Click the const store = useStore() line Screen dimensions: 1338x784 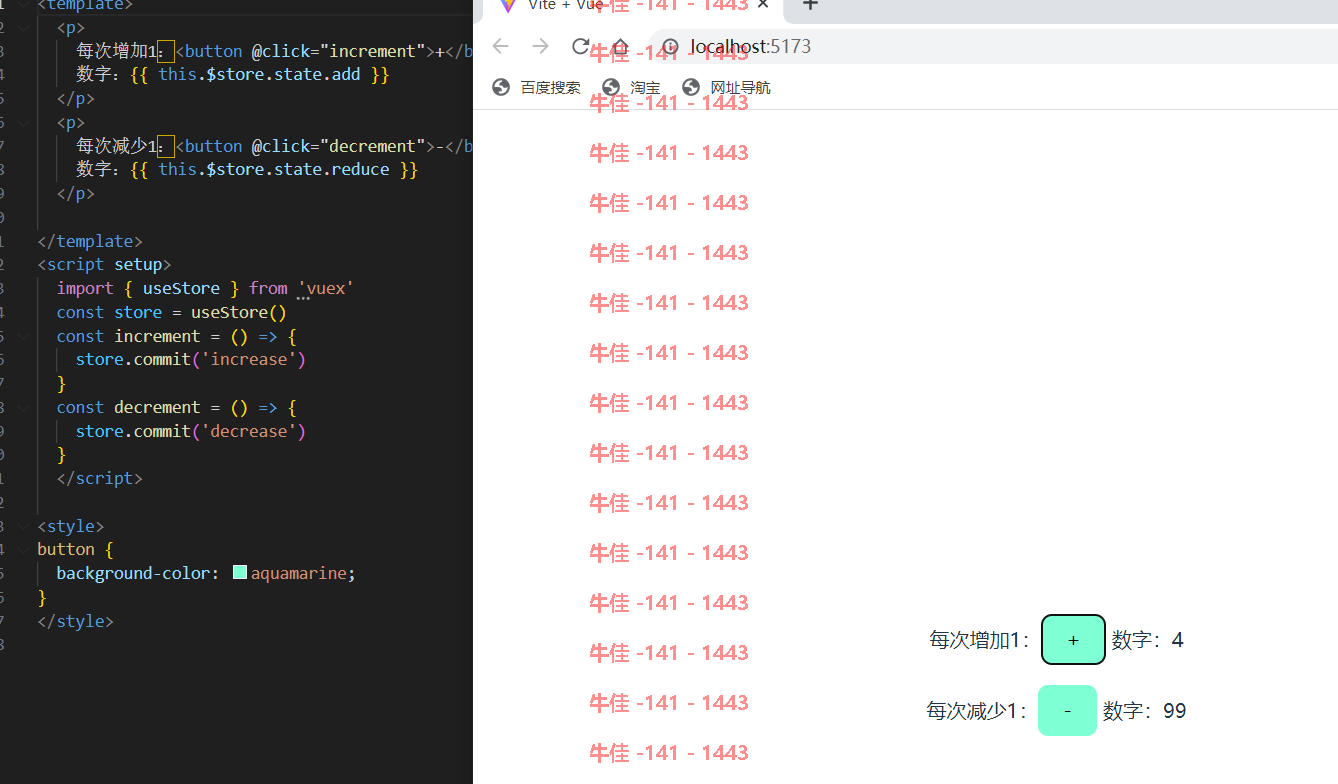172,312
